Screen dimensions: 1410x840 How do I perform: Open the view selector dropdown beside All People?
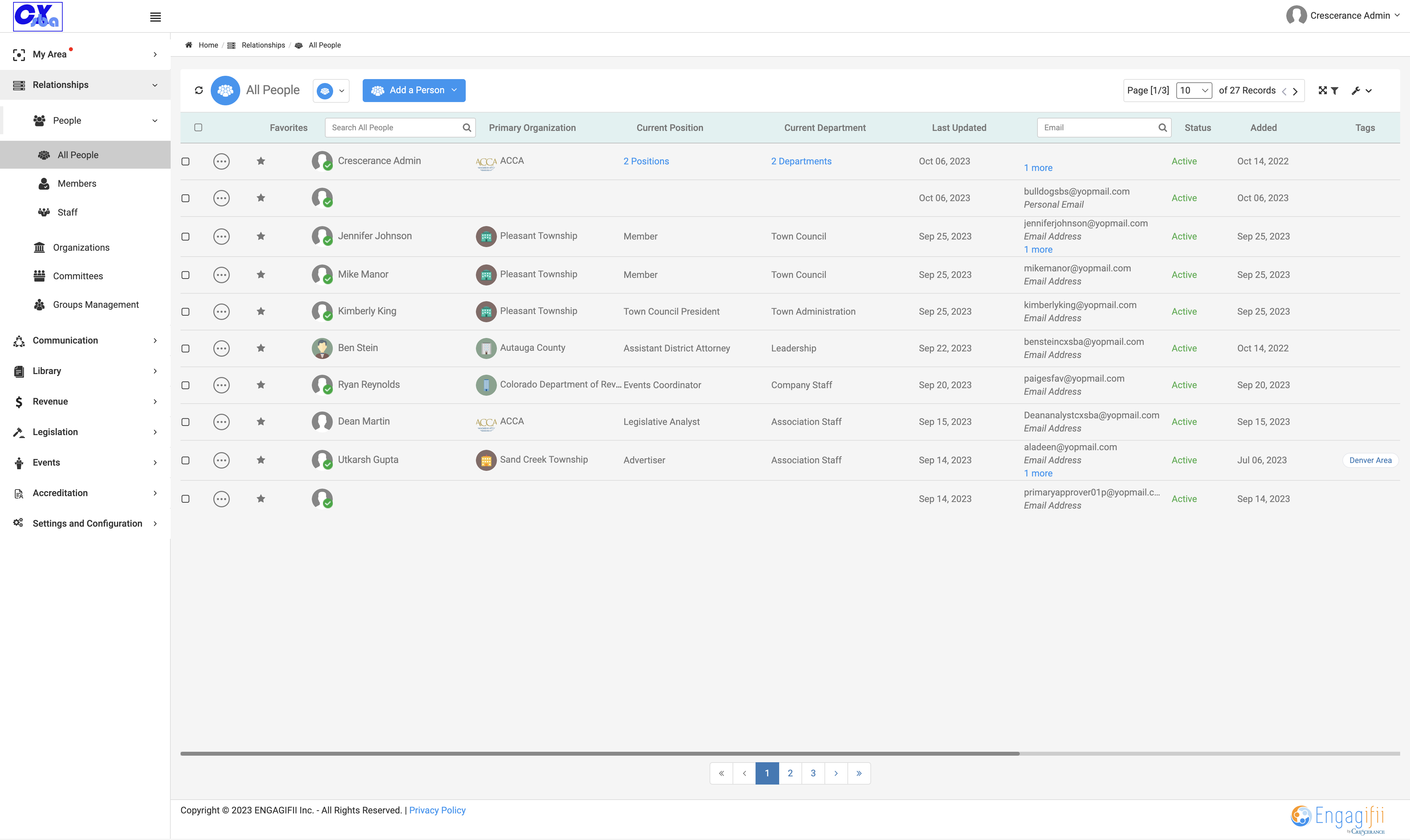click(331, 91)
